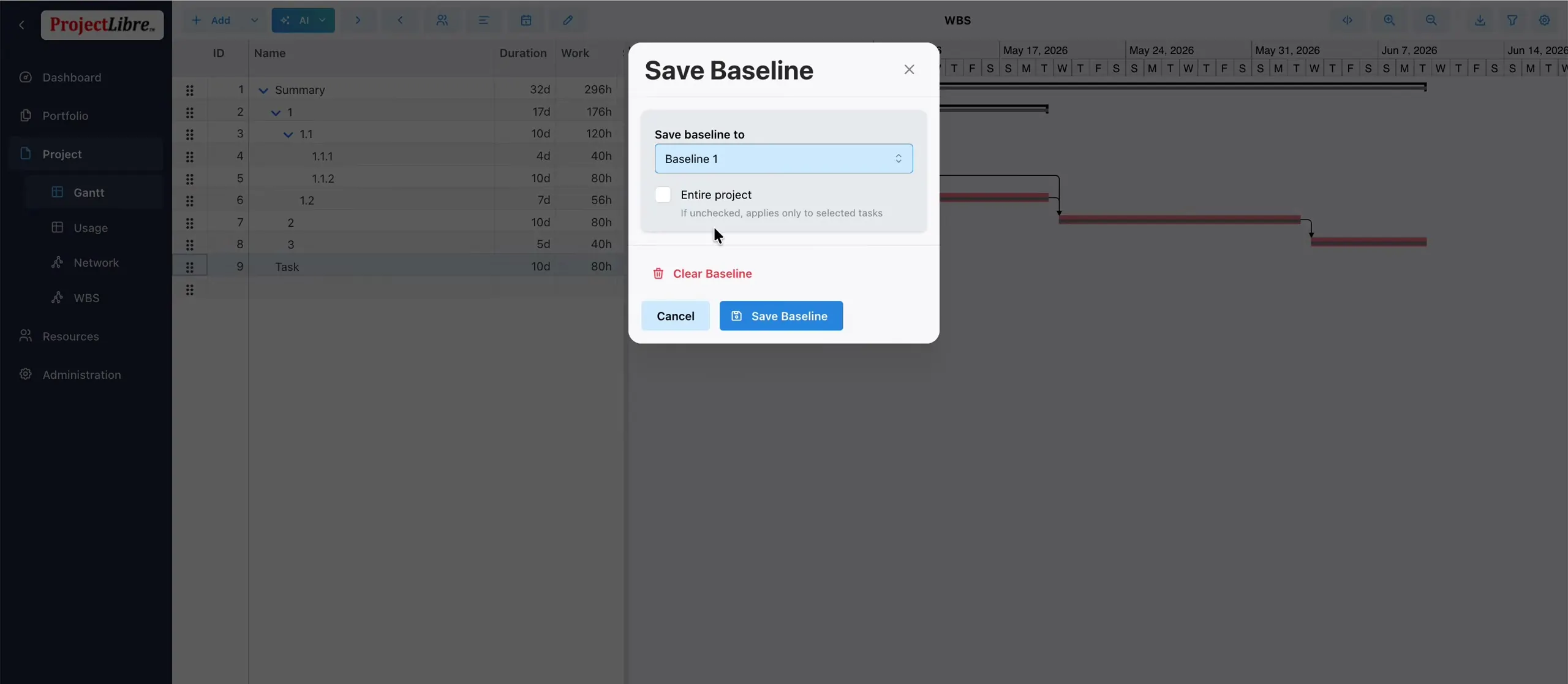Click the Clear Baseline link

tap(703, 274)
